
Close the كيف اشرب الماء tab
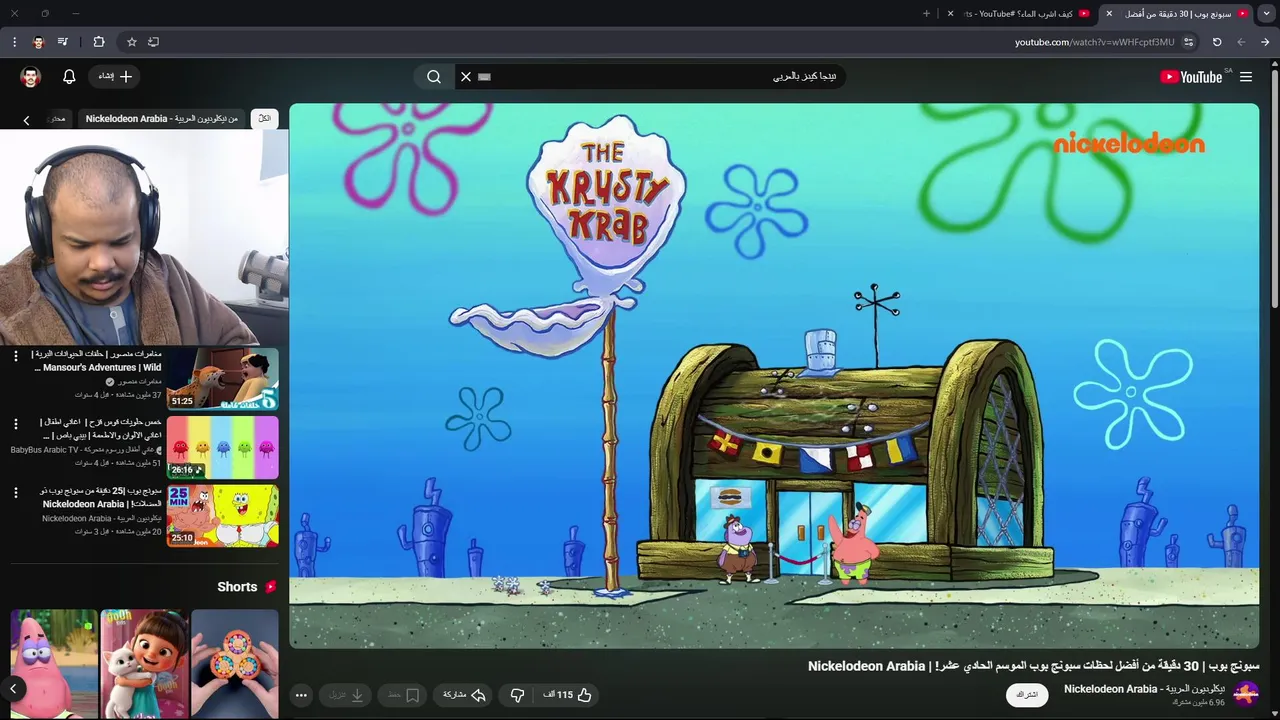pyautogui.click(x=950, y=13)
